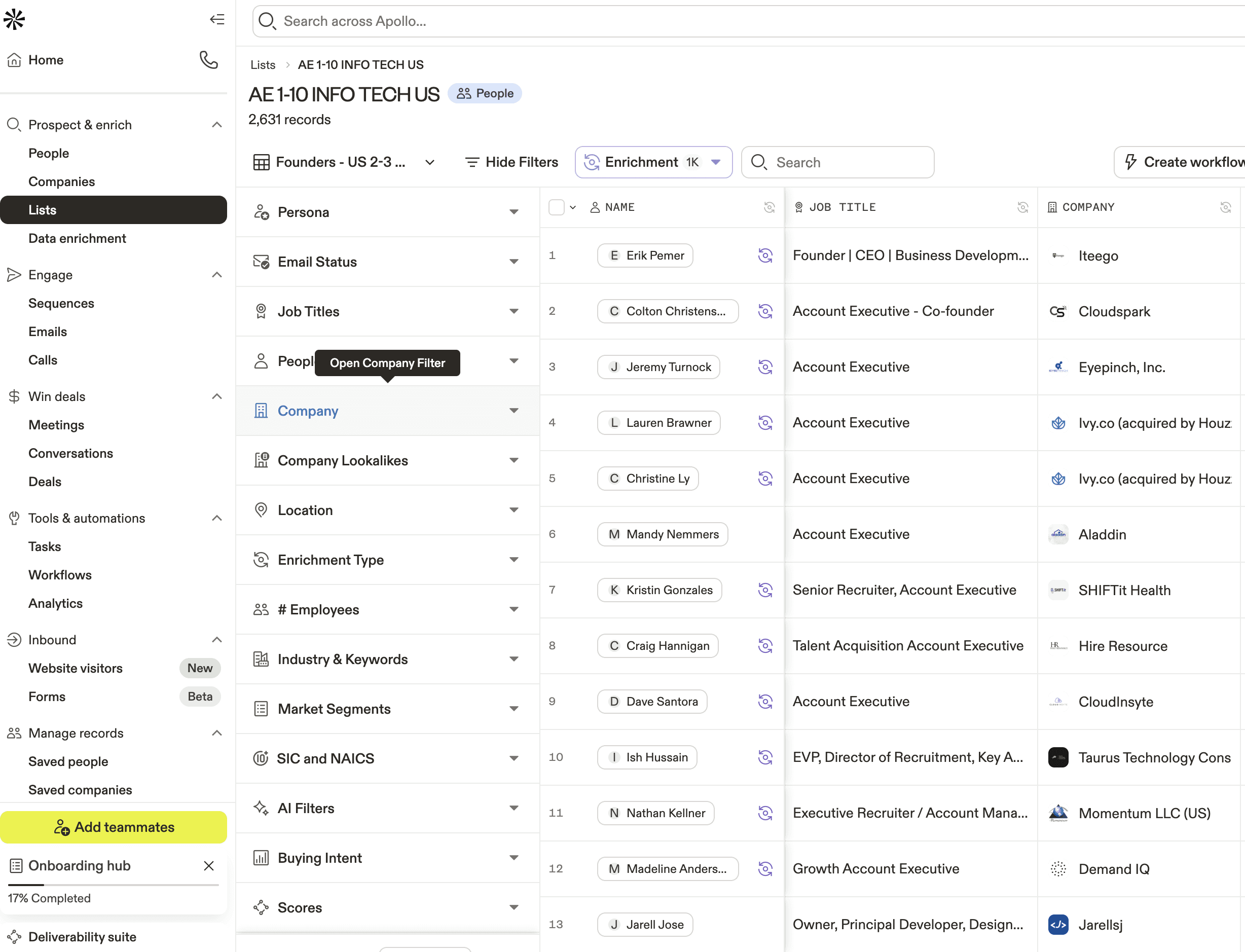The image size is (1245, 952).
Task: Click the SIC and NAICS filter icon
Action: click(x=261, y=758)
